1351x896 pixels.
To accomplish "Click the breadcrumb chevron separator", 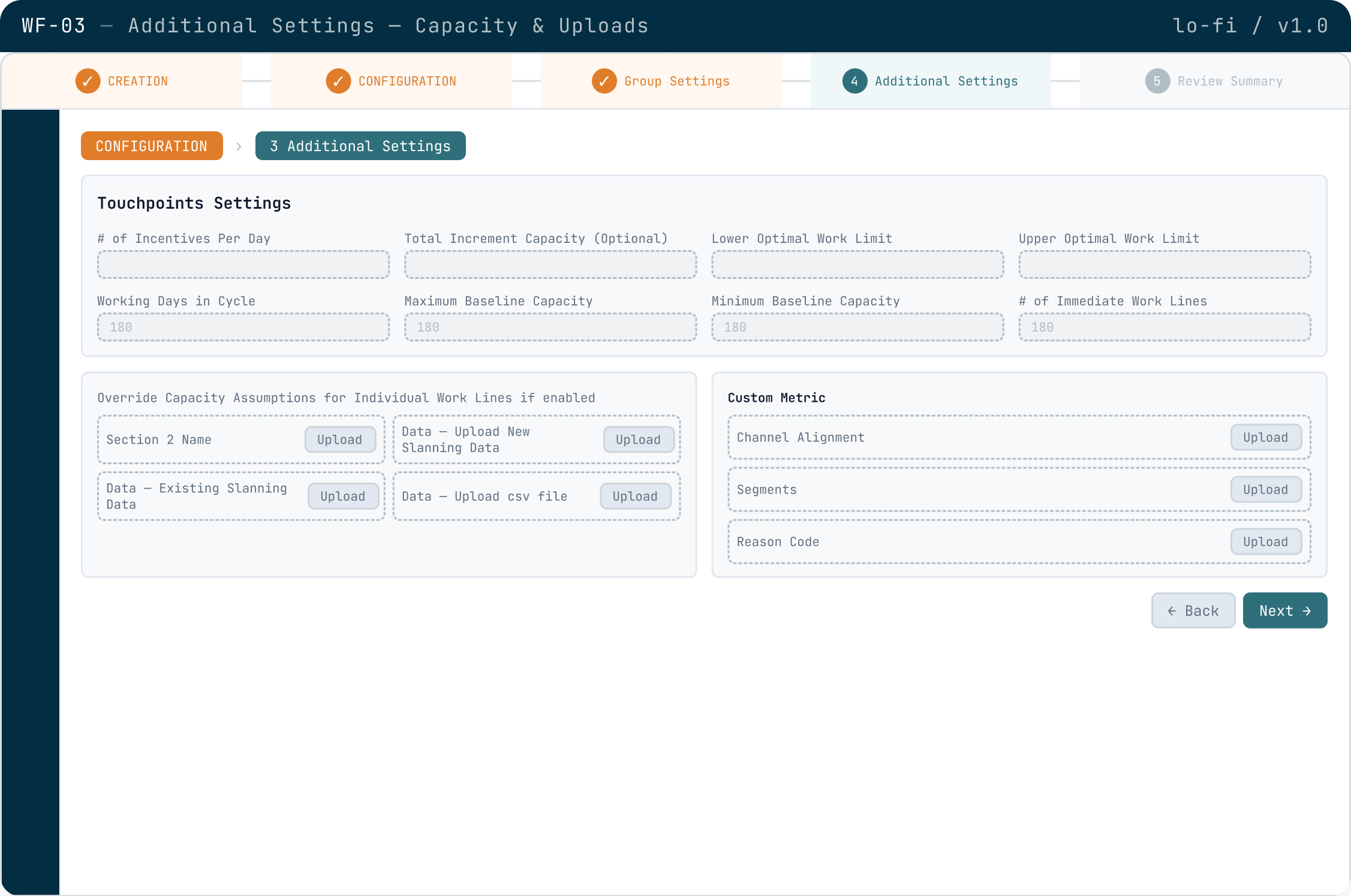I will (x=239, y=146).
